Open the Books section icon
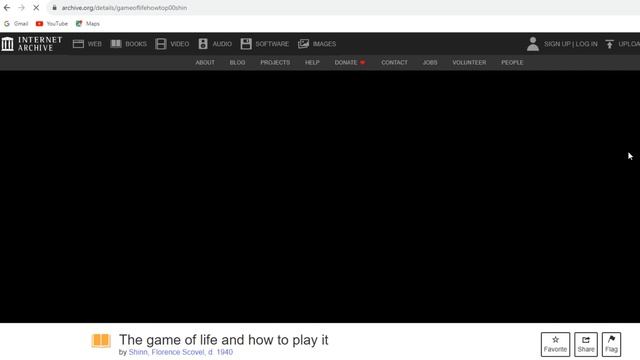The image size is (640, 360). [x=116, y=44]
